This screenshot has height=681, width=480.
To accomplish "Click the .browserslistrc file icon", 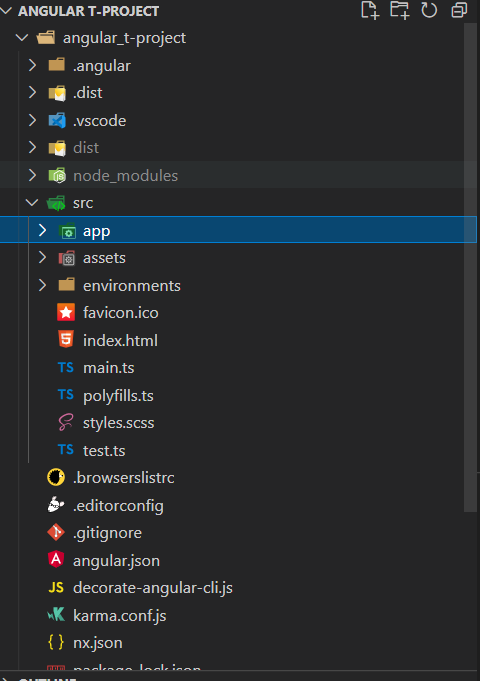I will (56, 477).
